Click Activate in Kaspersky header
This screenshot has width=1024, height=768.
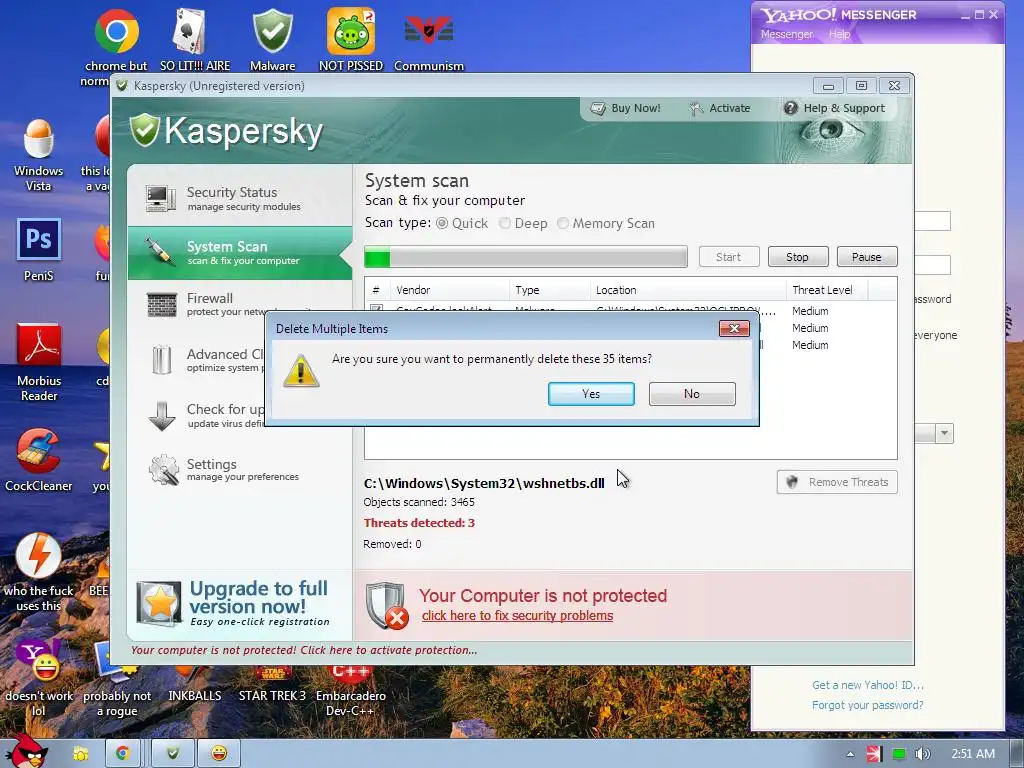[720, 108]
